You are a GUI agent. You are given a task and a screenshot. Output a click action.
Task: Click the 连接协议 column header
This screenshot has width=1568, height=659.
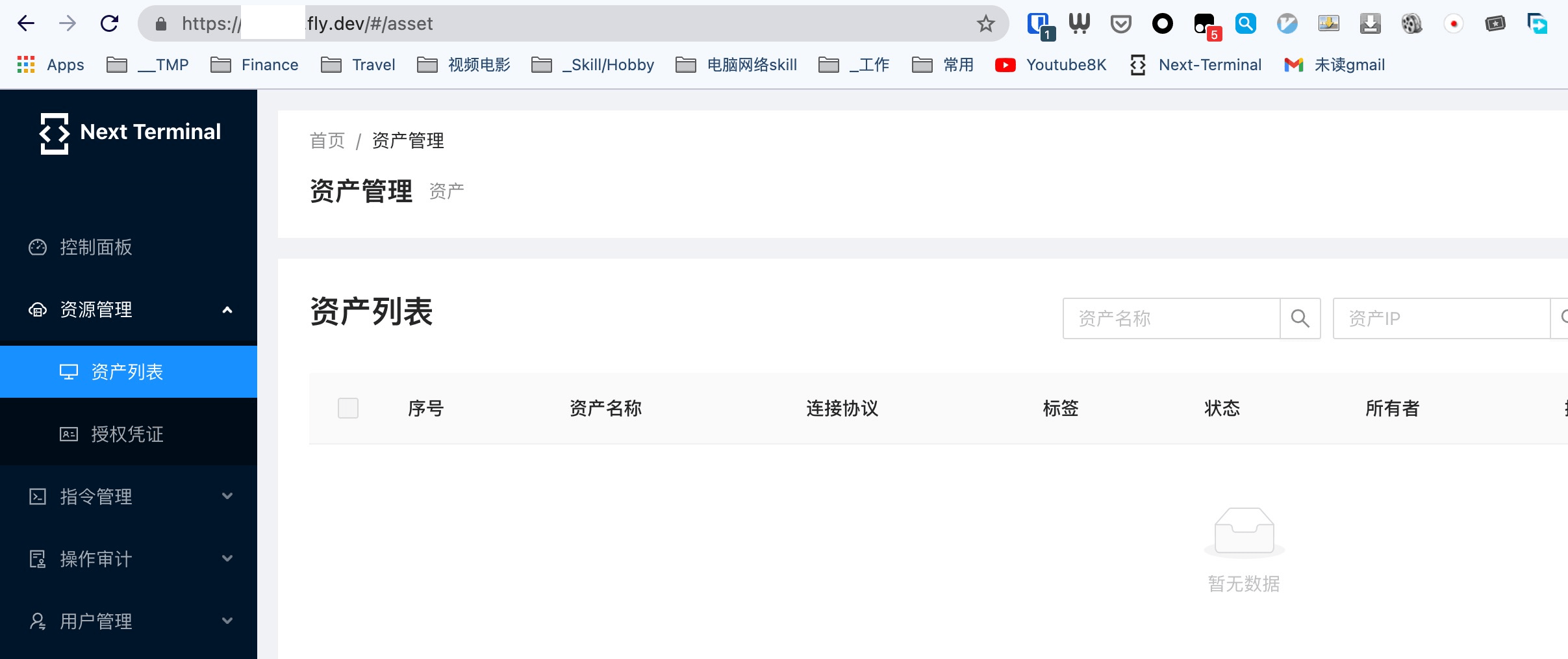tap(842, 408)
